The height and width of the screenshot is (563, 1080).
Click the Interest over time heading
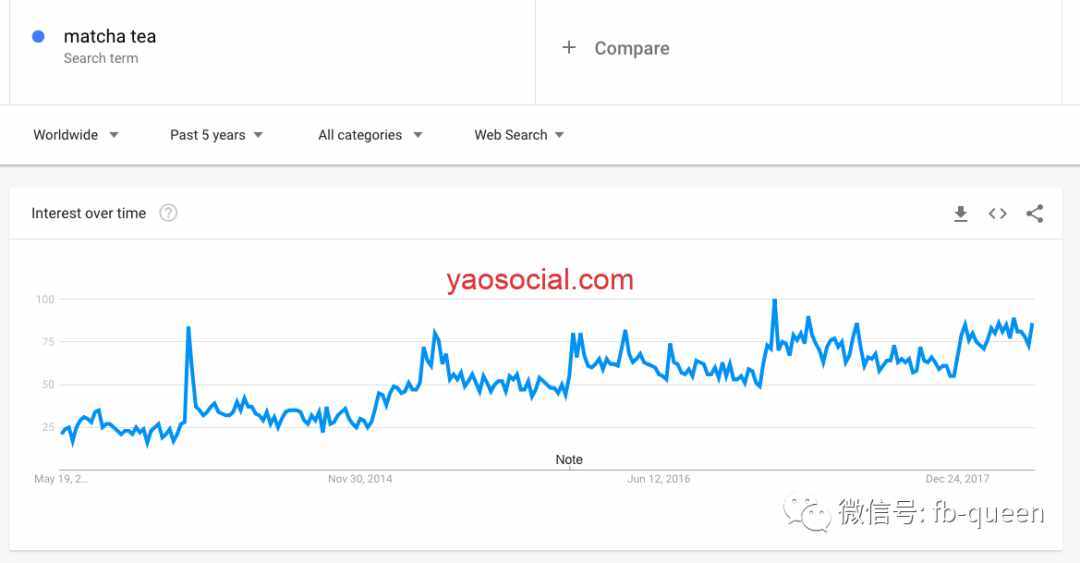[x=89, y=214]
